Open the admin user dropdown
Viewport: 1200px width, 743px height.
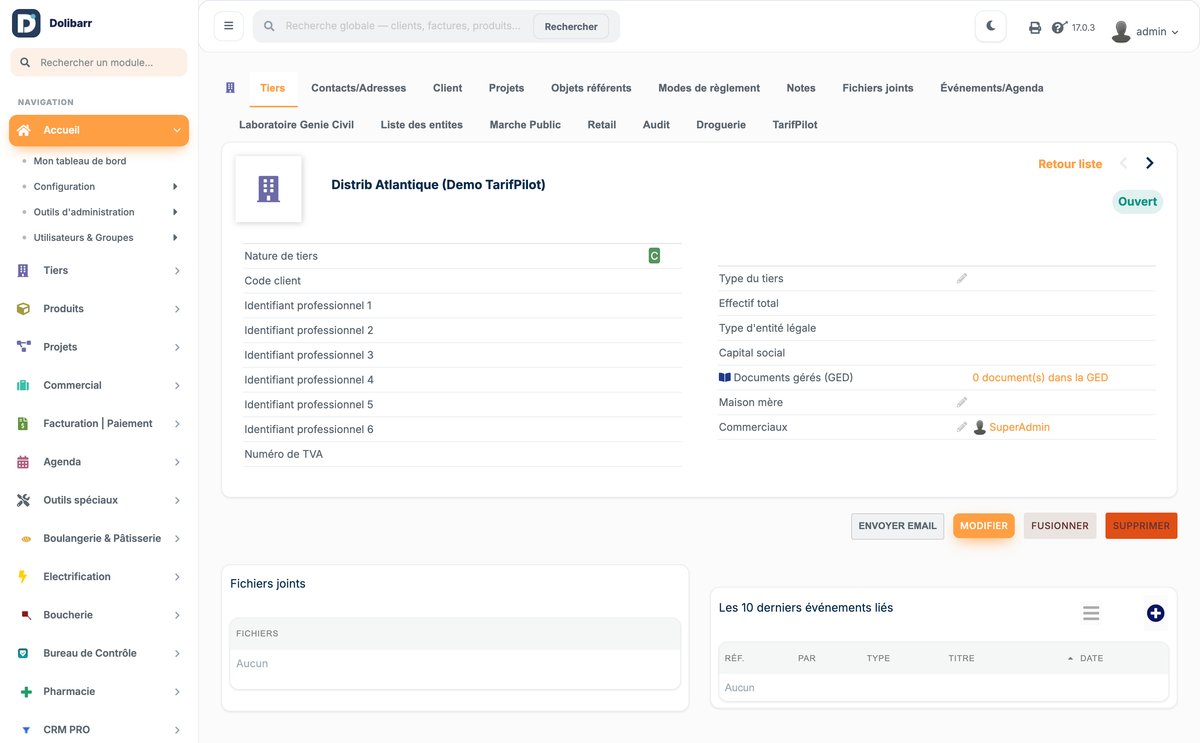click(x=1146, y=31)
